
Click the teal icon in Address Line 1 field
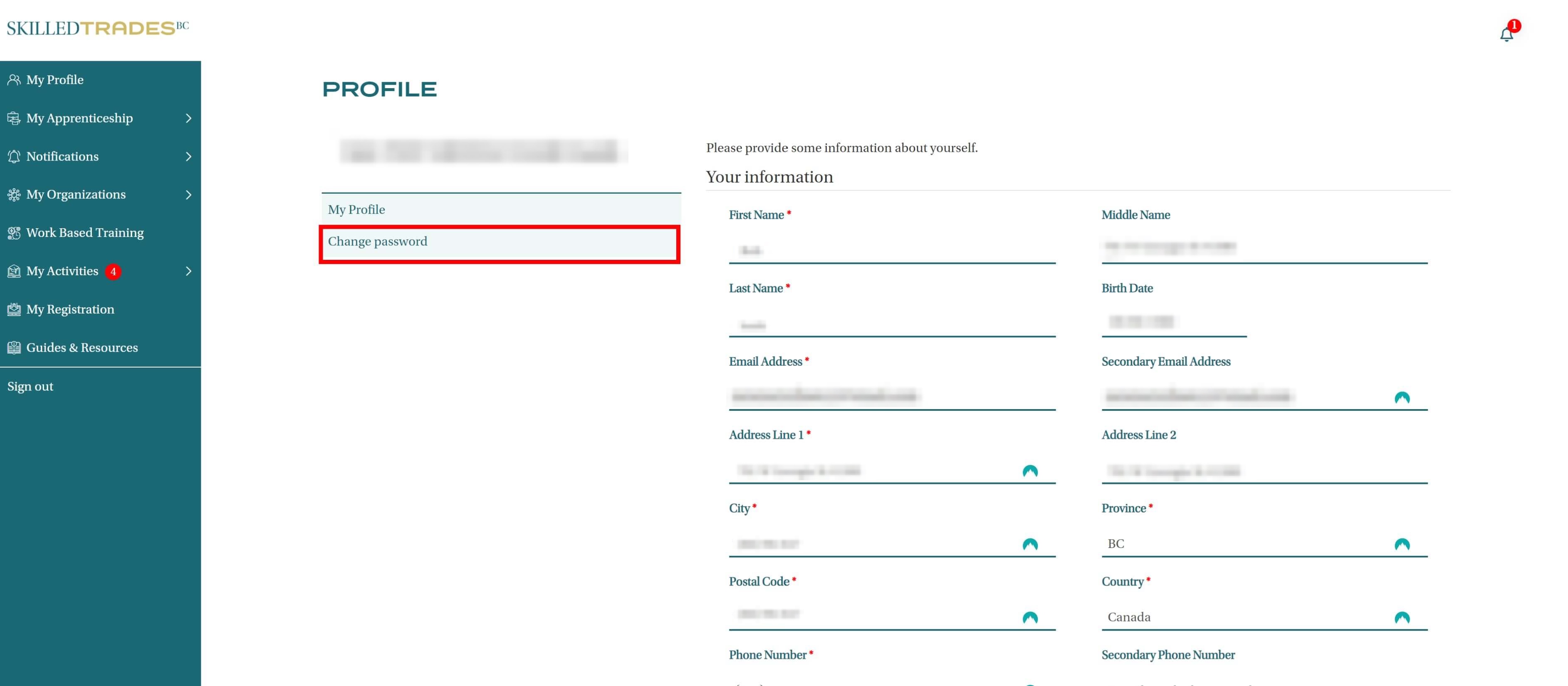click(x=1029, y=471)
